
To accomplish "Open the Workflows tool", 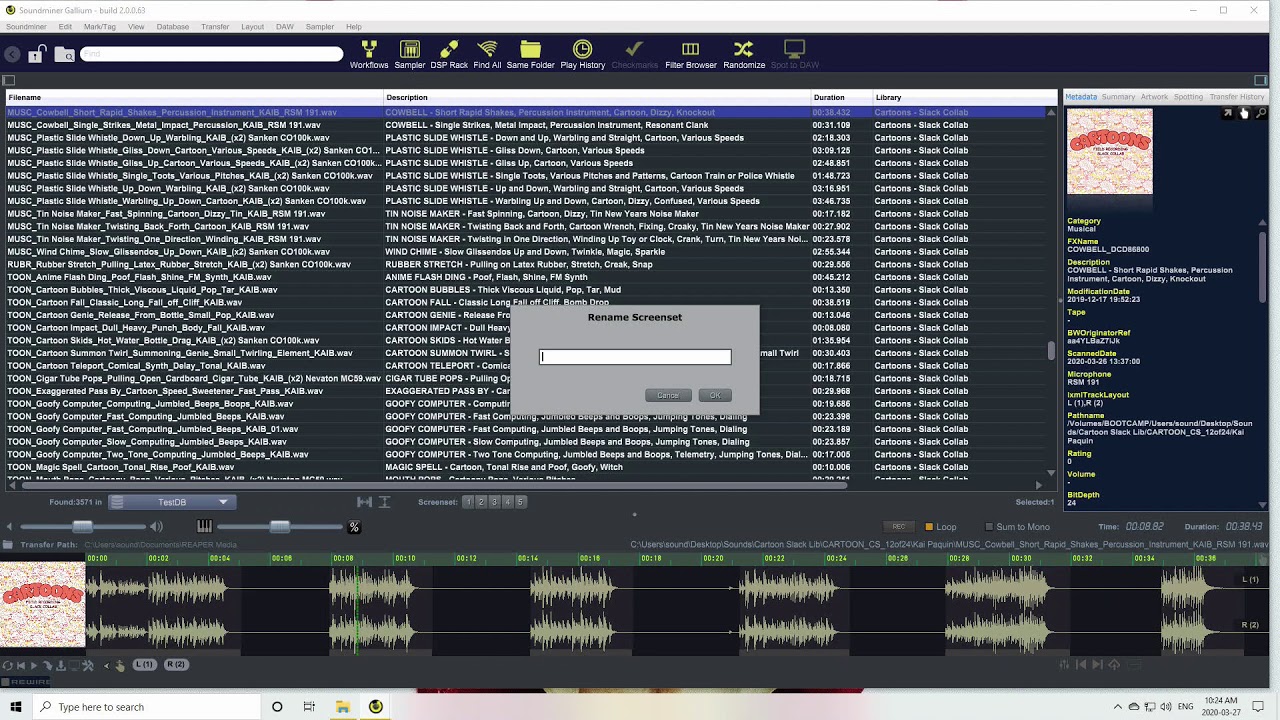I will pyautogui.click(x=369, y=55).
